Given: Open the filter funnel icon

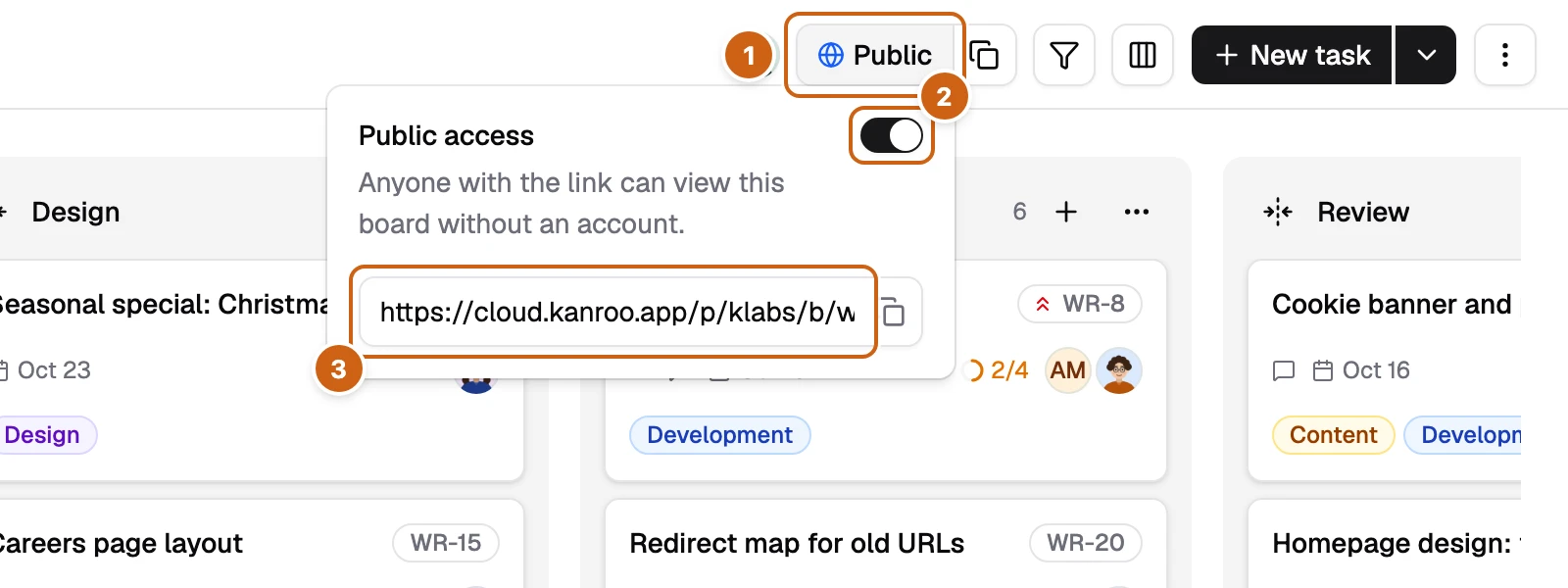Looking at the screenshot, I should 1064,55.
